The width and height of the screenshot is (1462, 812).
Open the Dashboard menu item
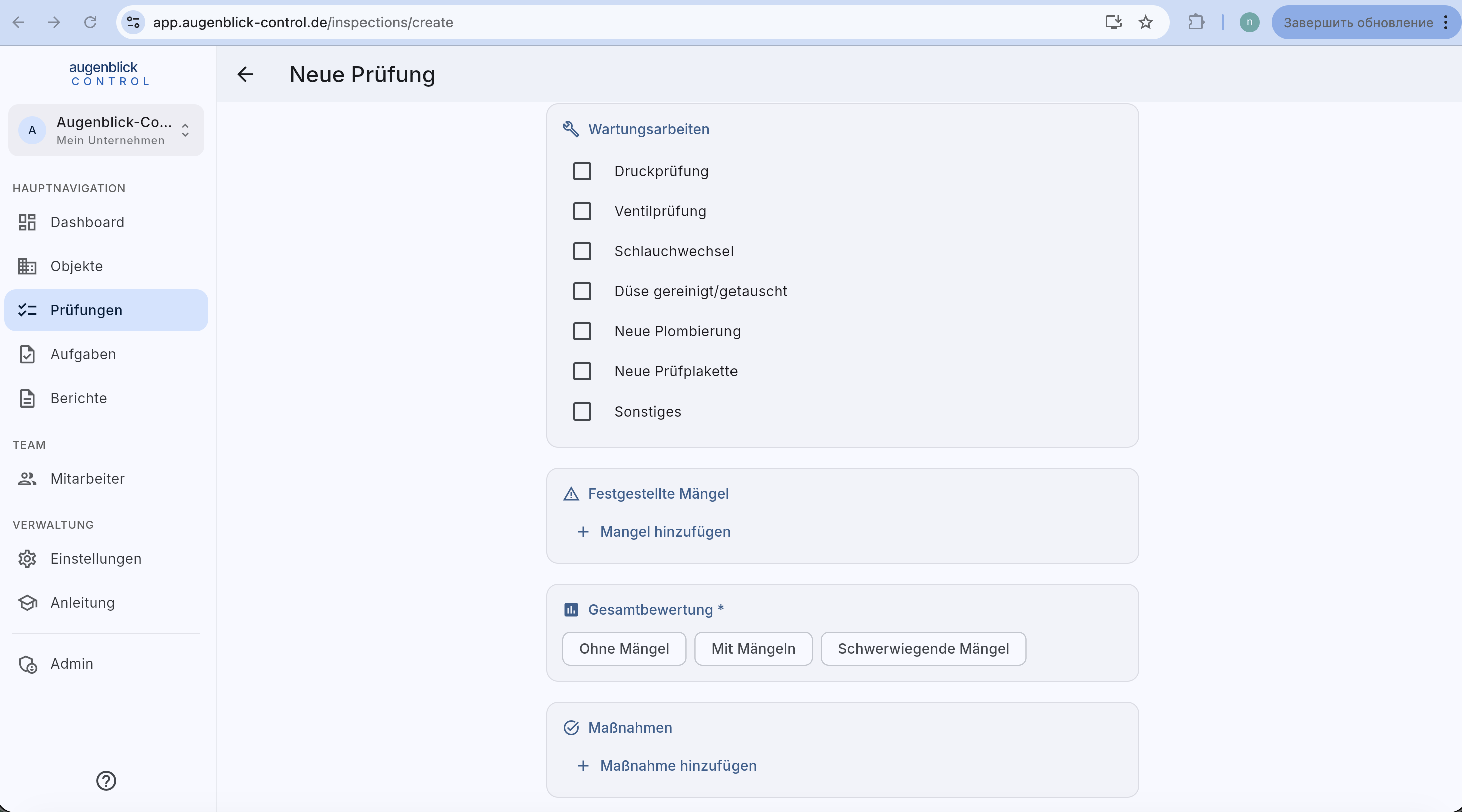[x=106, y=222]
